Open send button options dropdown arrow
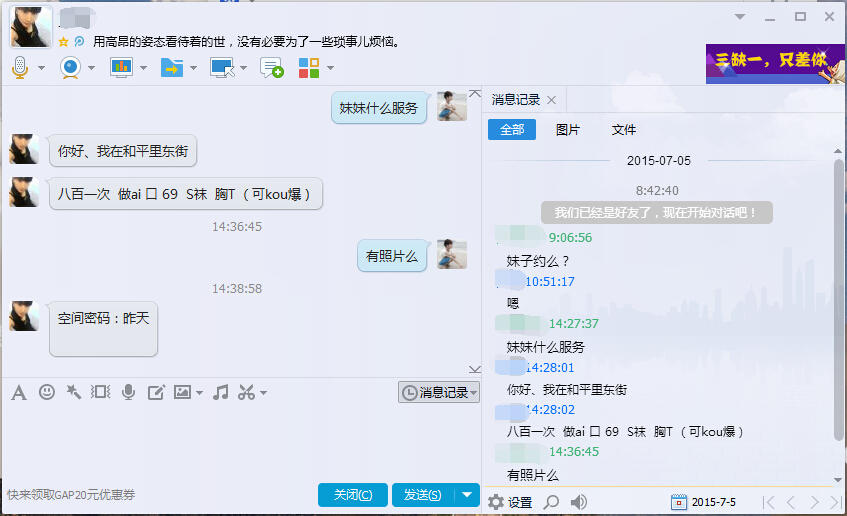This screenshot has height=516, width=847. [x=467, y=494]
